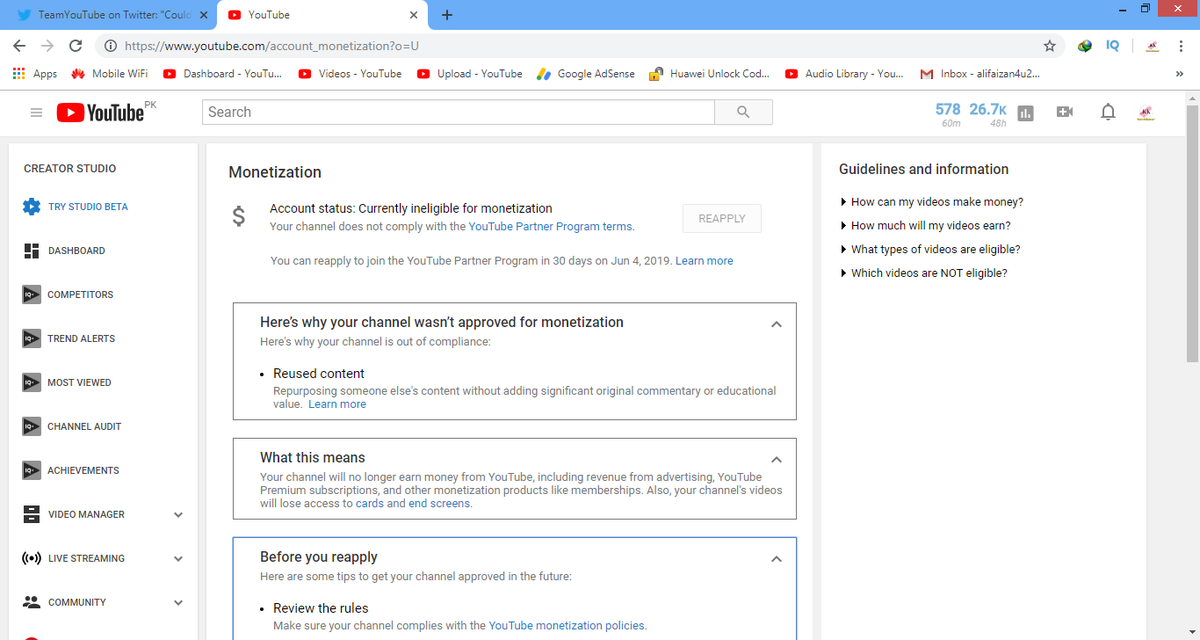This screenshot has width=1200, height=640.
Task: Open the account avatar menu
Action: click(1145, 112)
